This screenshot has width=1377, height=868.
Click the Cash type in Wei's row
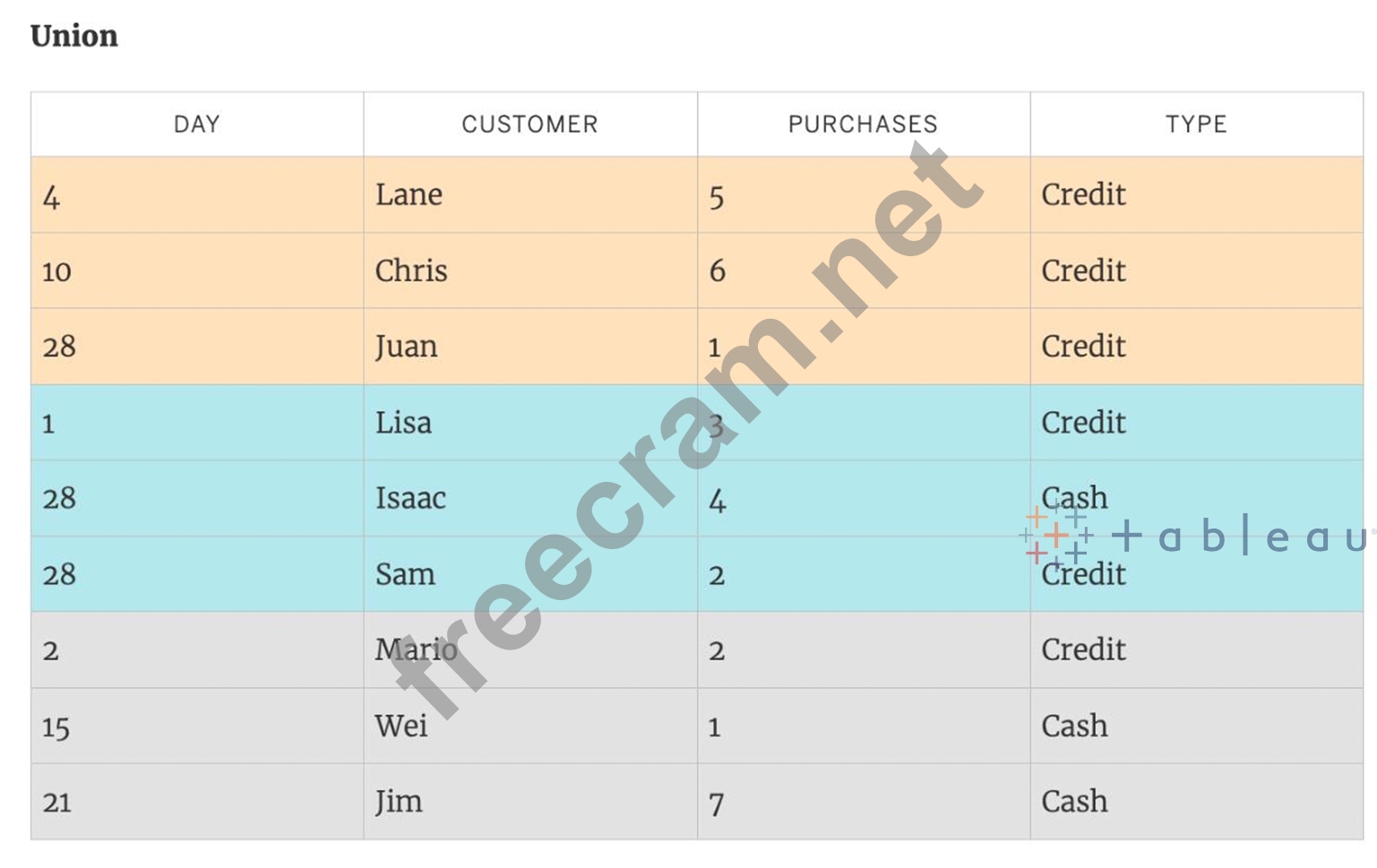point(1074,726)
